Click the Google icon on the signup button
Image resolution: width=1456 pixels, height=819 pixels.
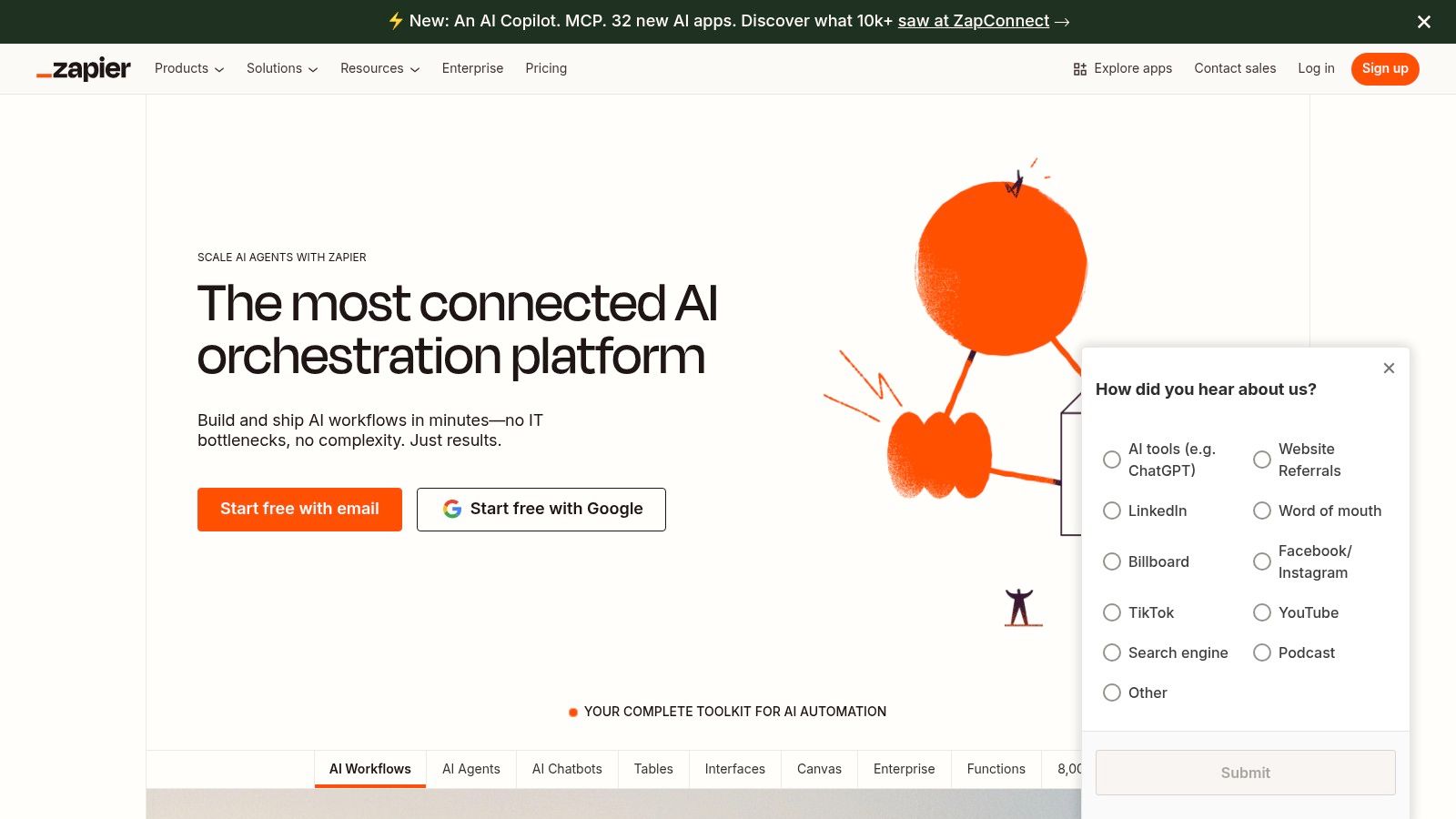coord(453,509)
